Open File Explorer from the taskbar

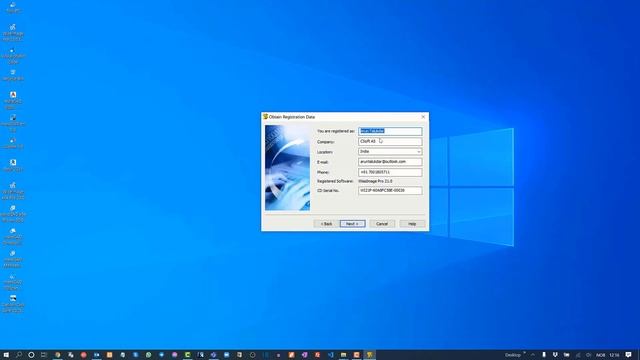click(343, 355)
